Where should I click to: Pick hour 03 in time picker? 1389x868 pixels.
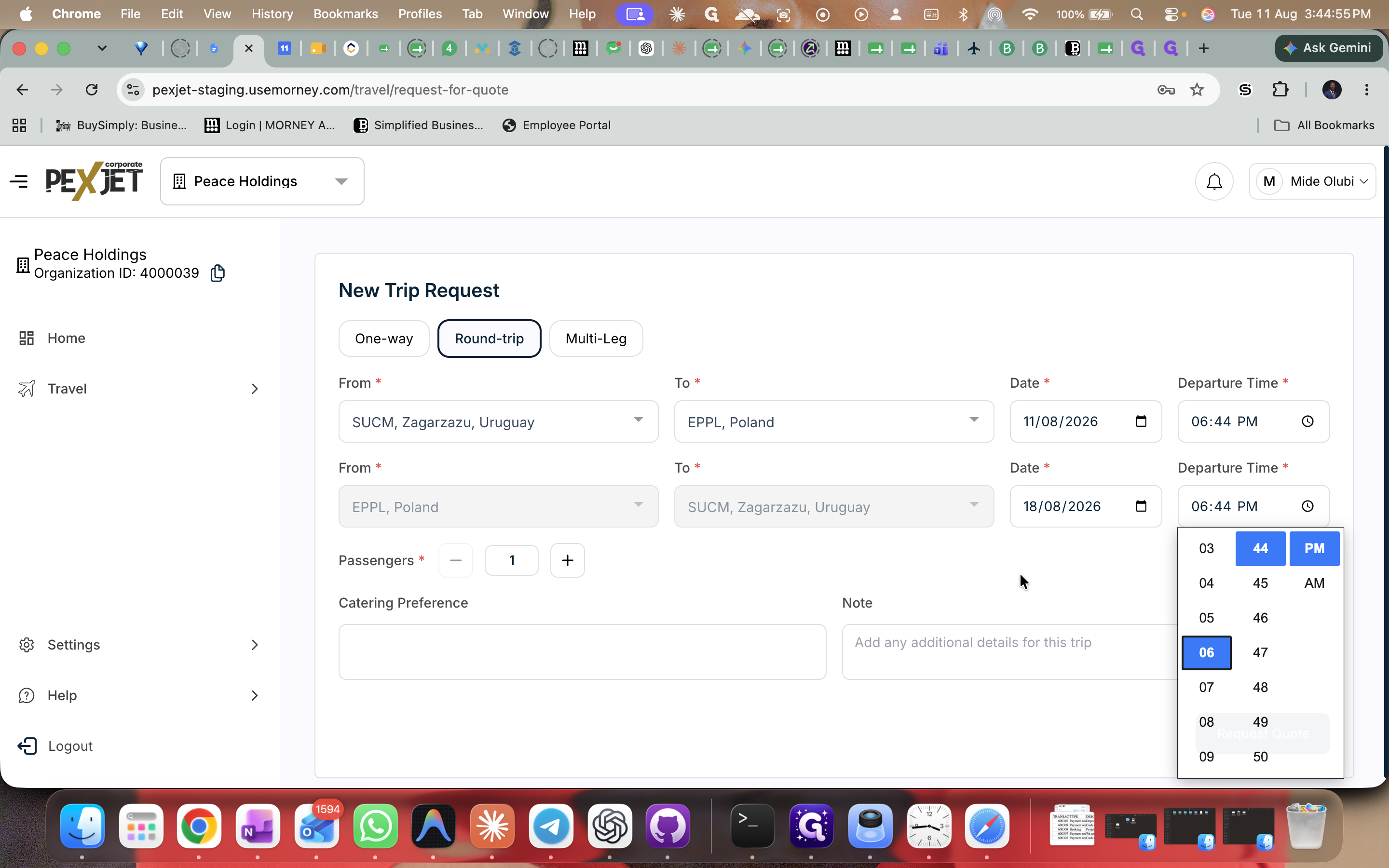(x=1207, y=548)
